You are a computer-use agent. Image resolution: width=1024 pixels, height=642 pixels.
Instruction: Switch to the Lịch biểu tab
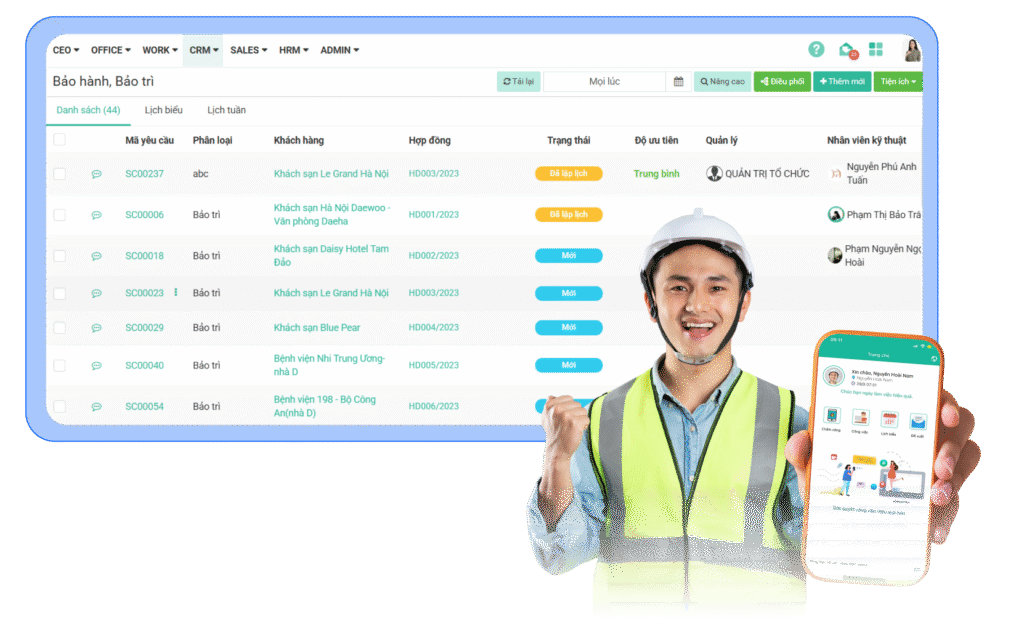163,110
